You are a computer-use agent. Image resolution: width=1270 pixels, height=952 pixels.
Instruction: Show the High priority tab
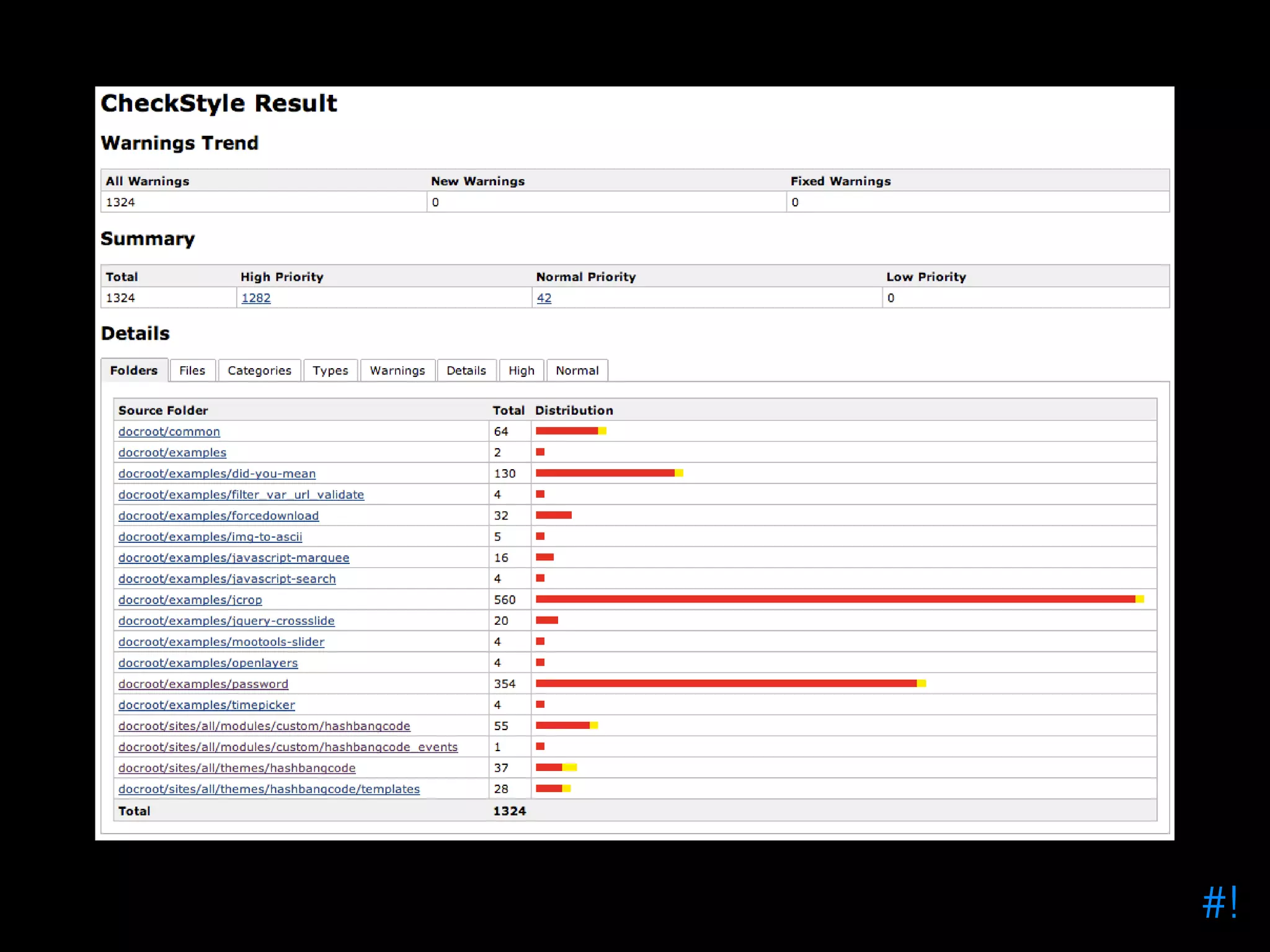521,371
